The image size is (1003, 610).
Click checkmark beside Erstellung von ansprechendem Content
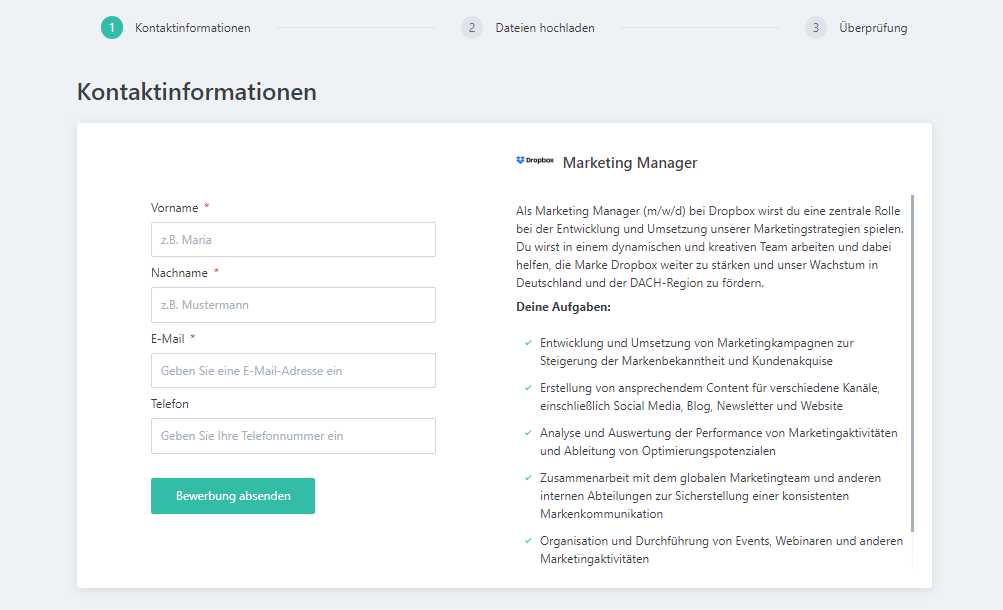(x=528, y=387)
